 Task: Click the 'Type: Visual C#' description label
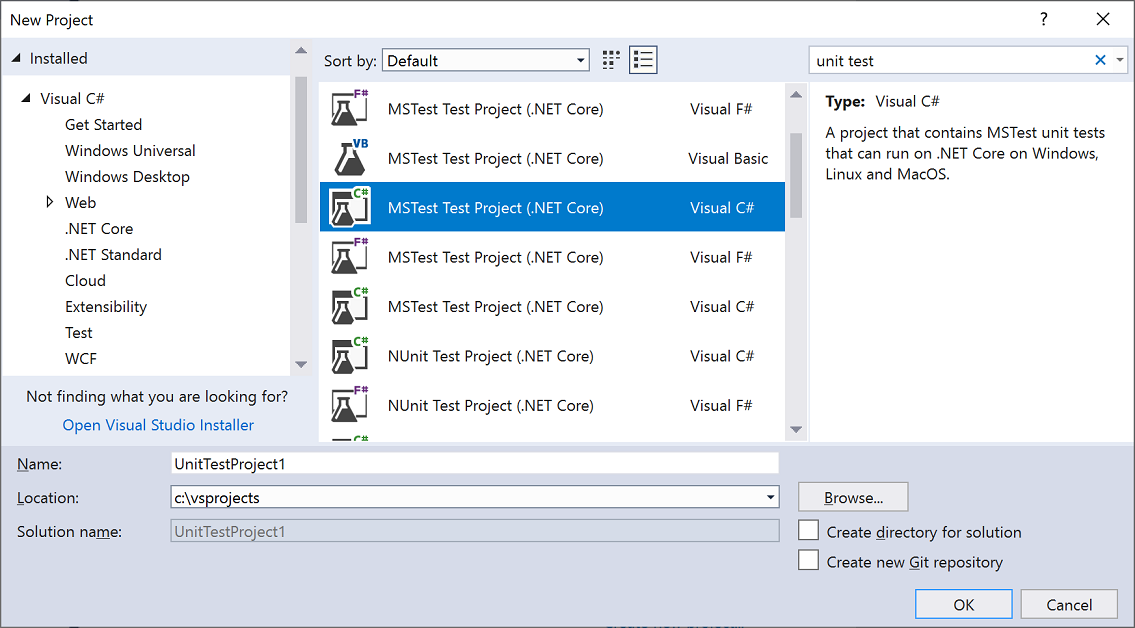882,101
